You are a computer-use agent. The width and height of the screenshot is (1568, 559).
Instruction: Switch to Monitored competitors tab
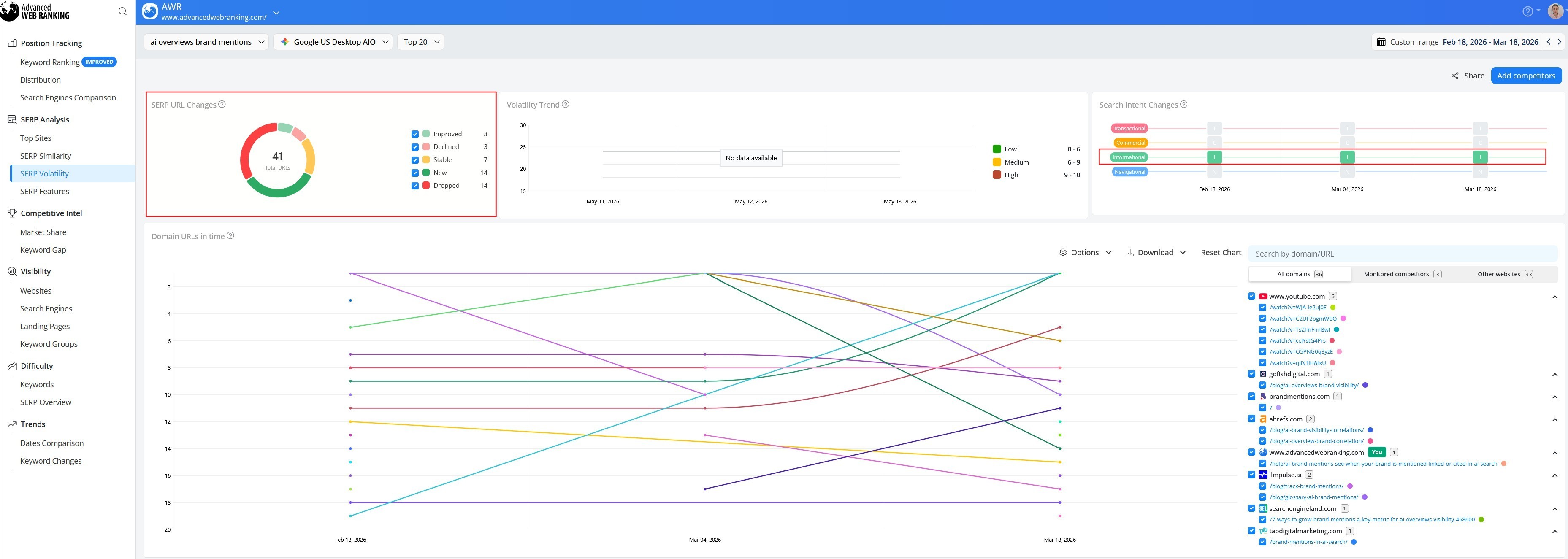pos(1402,274)
